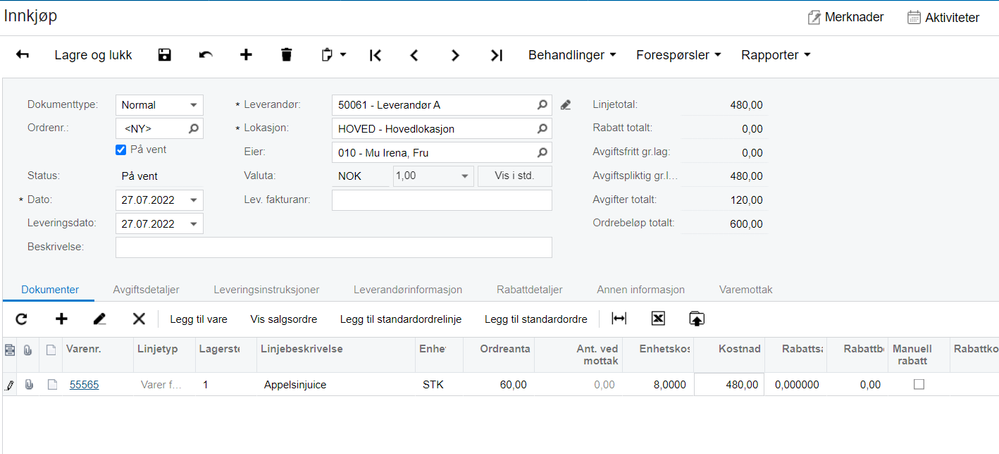Screen dimensions: 999x454
Task: Delete the order with the trash icon
Action: tap(287, 55)
